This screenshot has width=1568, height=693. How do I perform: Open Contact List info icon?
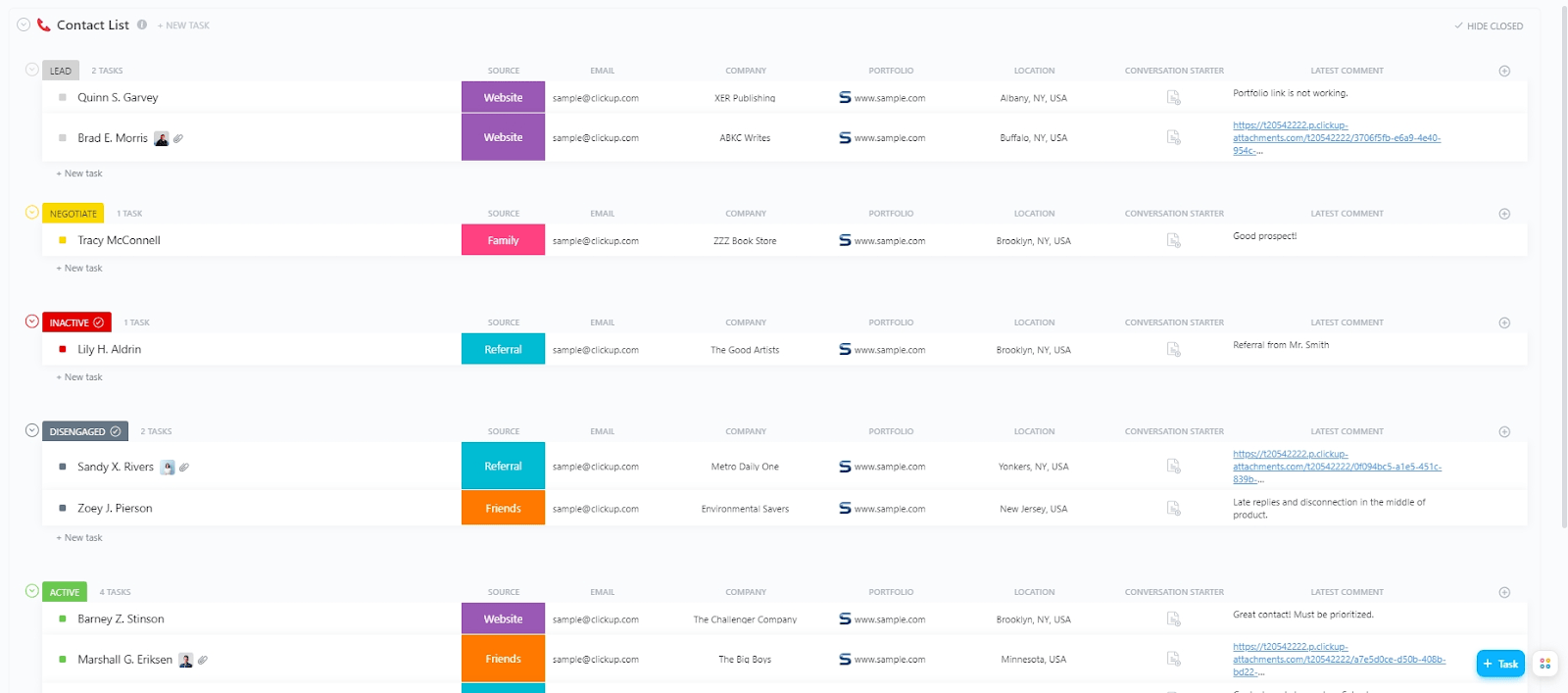142,25
